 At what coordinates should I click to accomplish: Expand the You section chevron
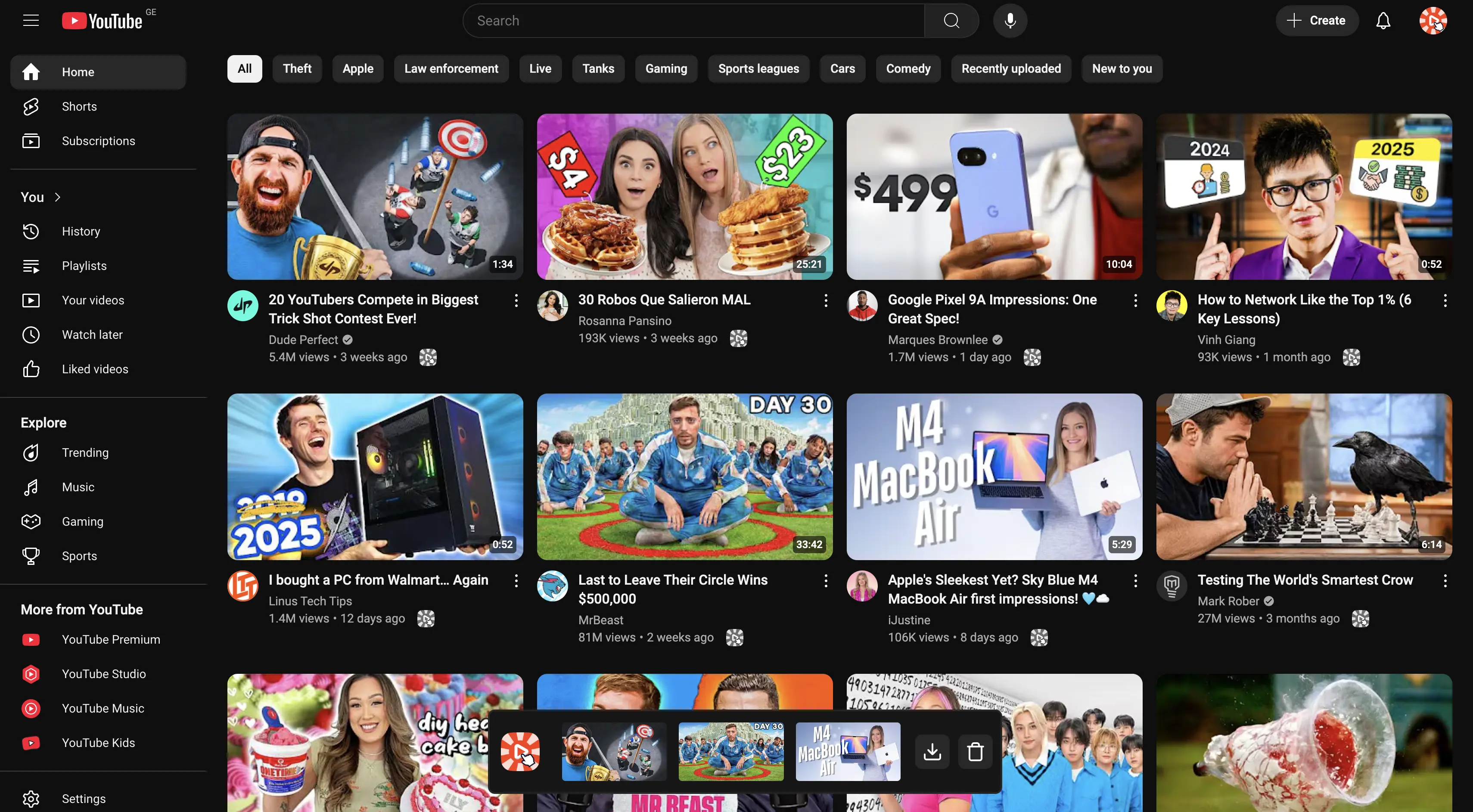coord(58,197)
